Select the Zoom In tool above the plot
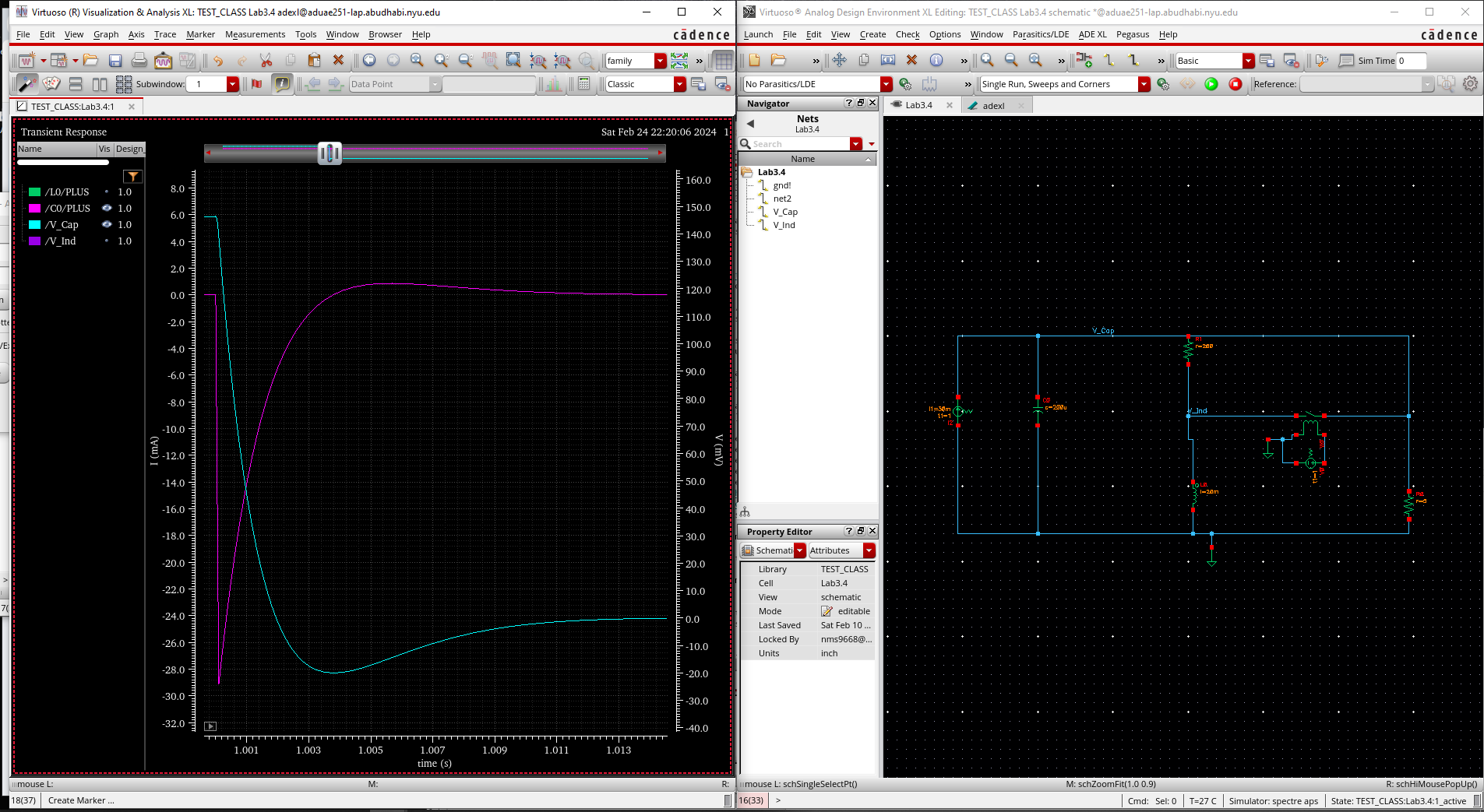This screenshot has width=1484, height=812. click(x=442, y=60)
